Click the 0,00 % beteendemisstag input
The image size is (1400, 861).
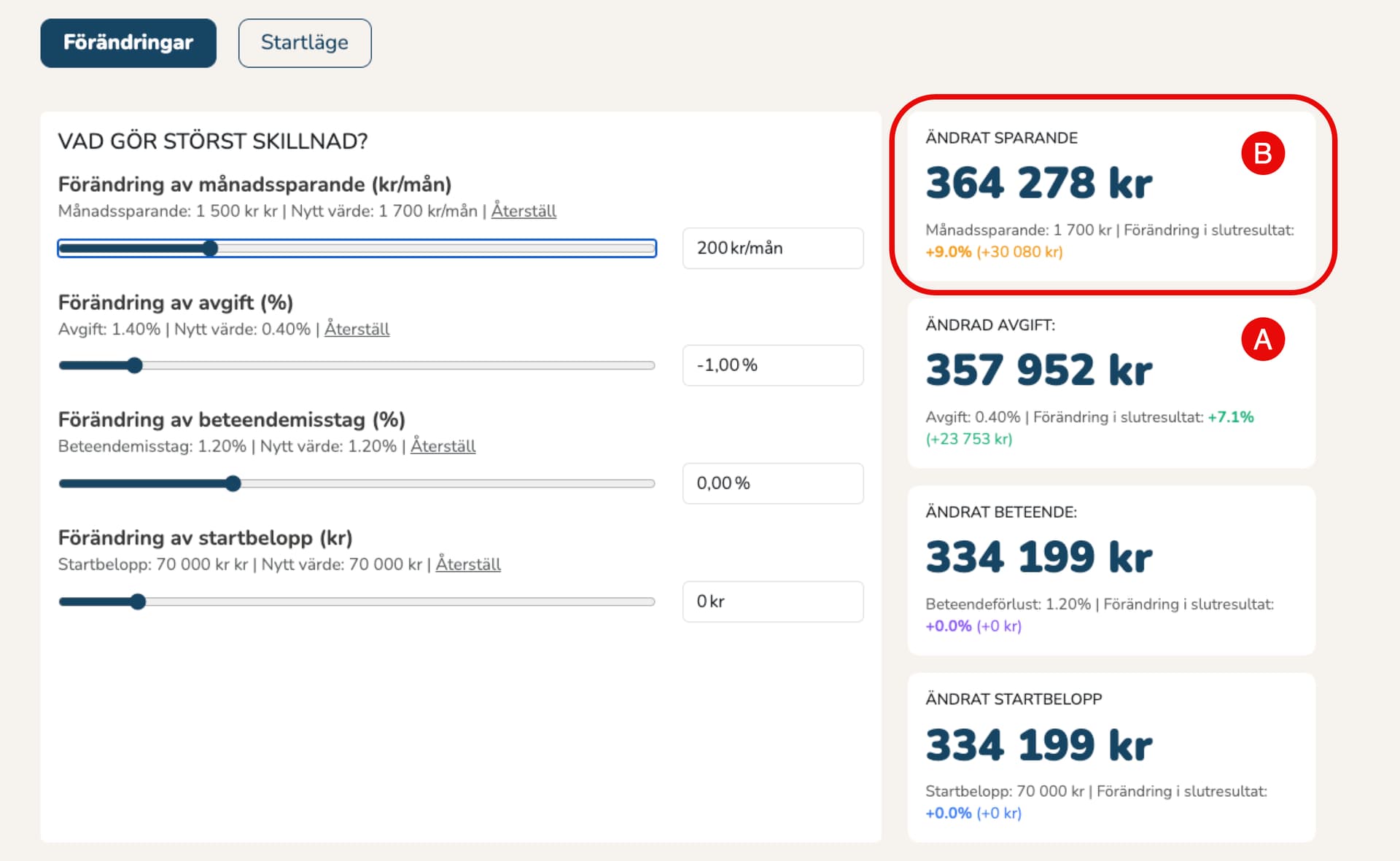coord(773,484)
